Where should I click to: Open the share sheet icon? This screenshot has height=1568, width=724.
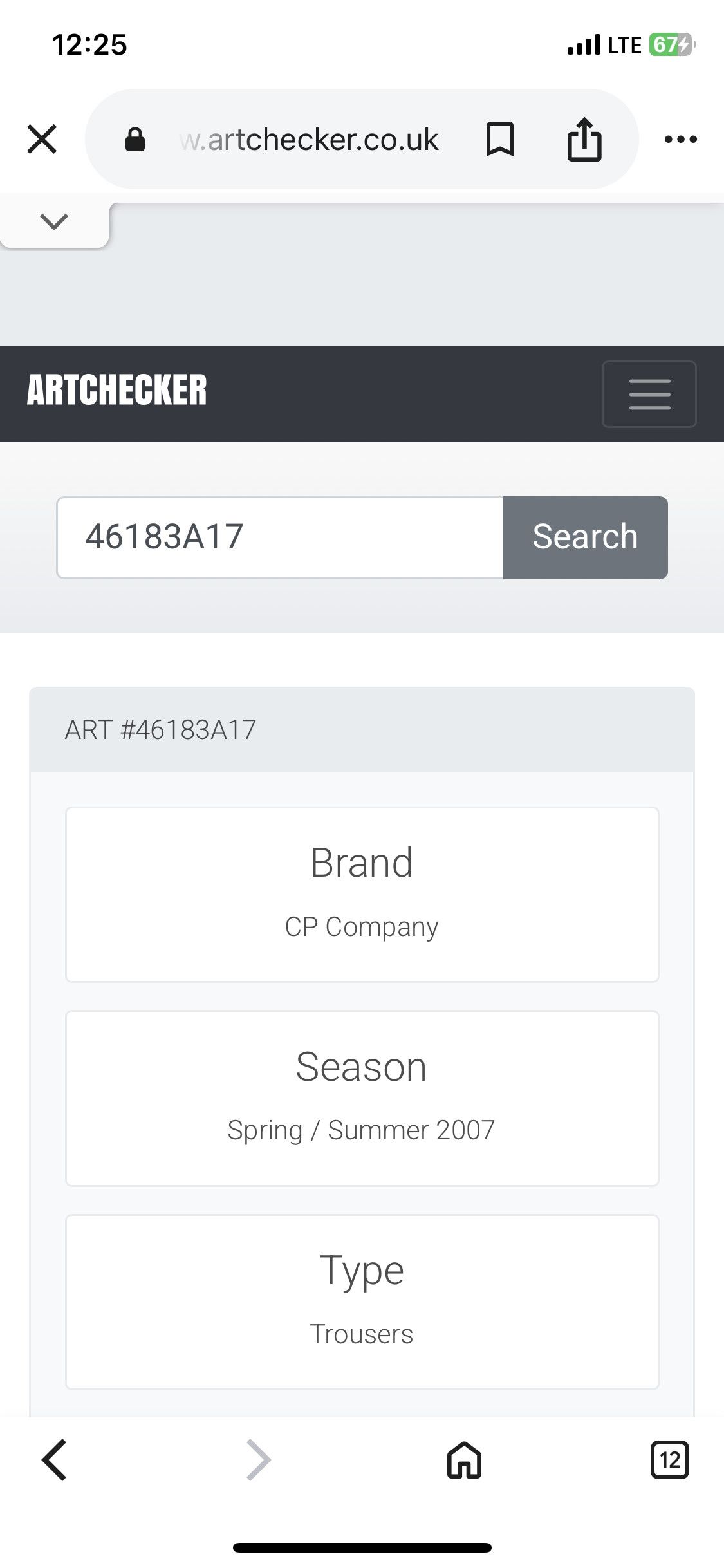584,138
